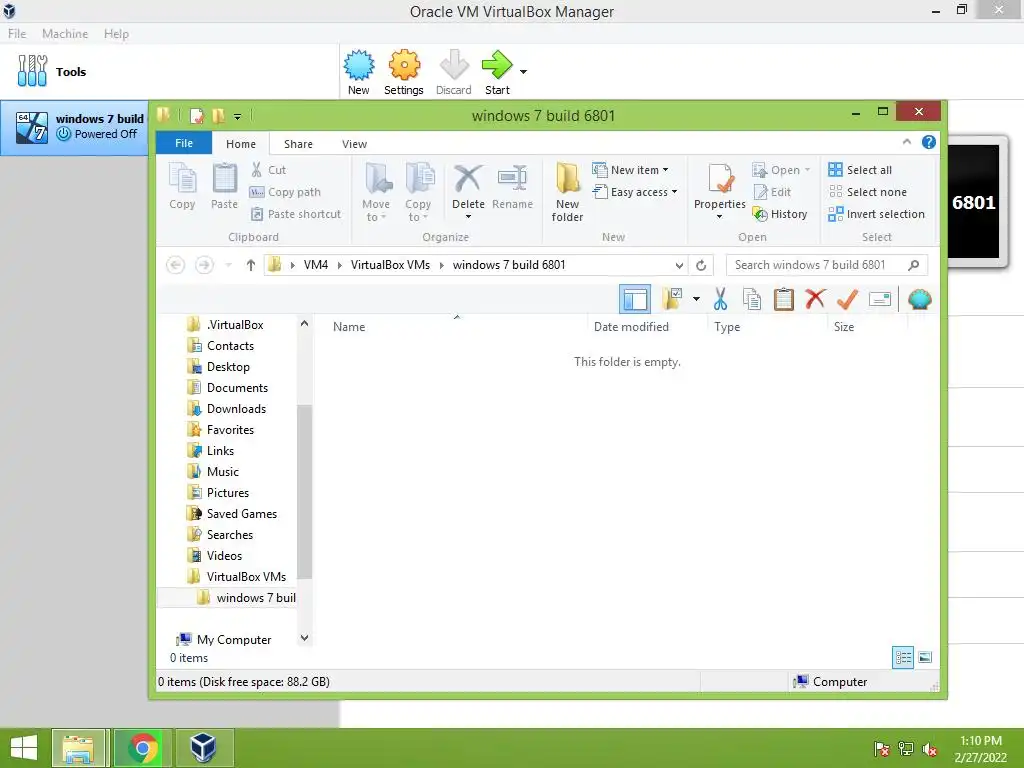This screenshot has height=768, width=1024.
Task: Expand address bar history dropdown
Action: 679,265
